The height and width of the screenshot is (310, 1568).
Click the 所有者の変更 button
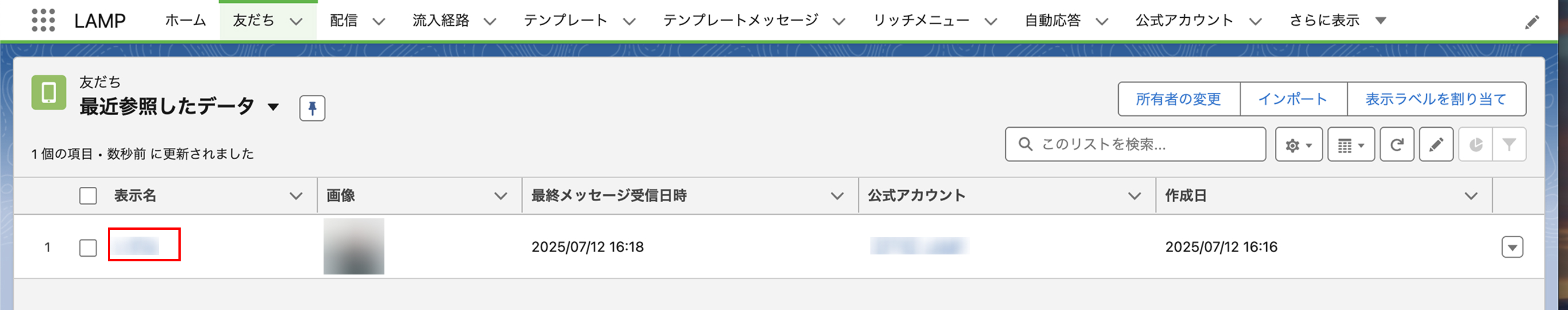point(1178,99)
